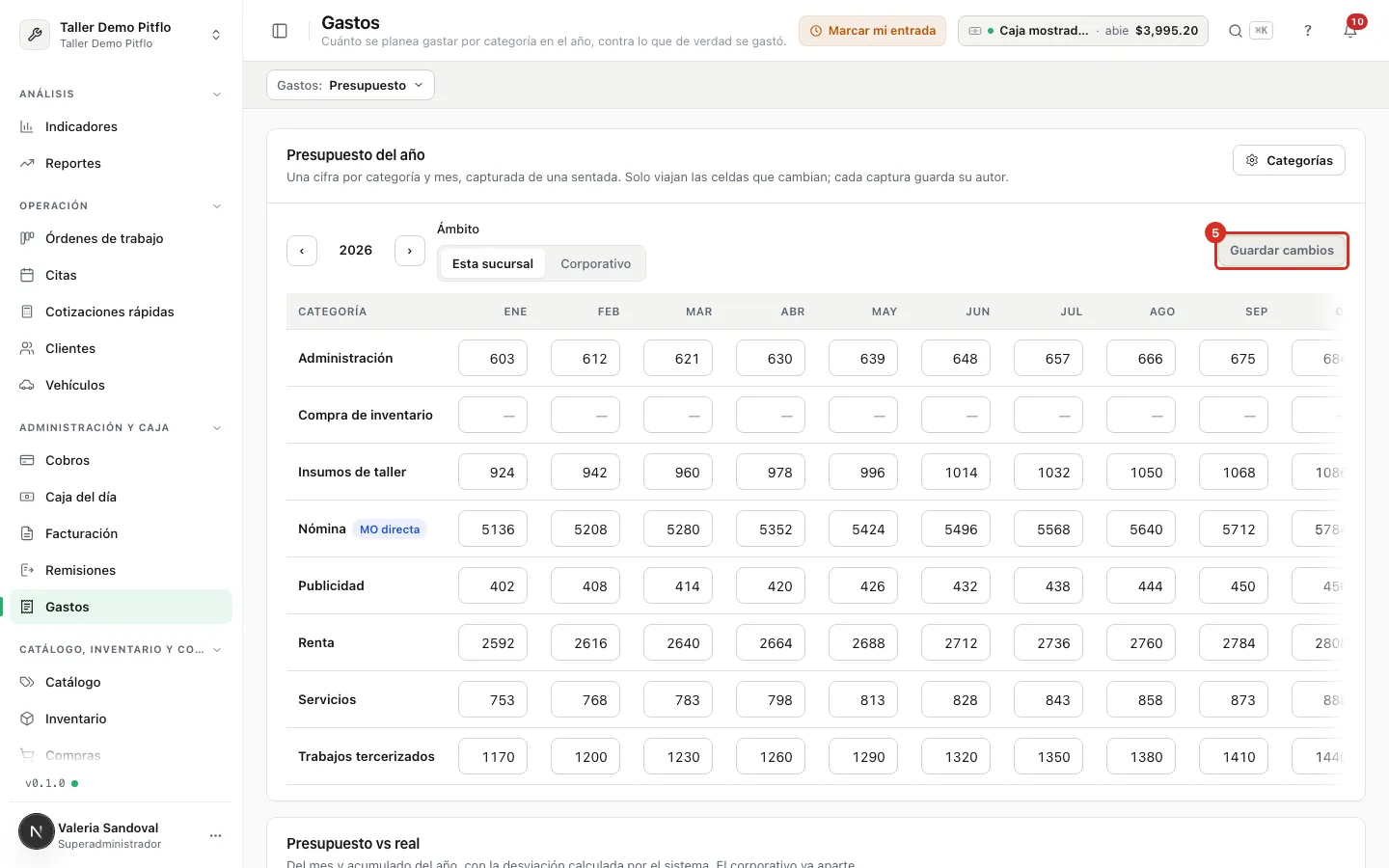Click the Órdenes de trabajo icon
The image size is (1389, 868).
click(x=27, y=238)
